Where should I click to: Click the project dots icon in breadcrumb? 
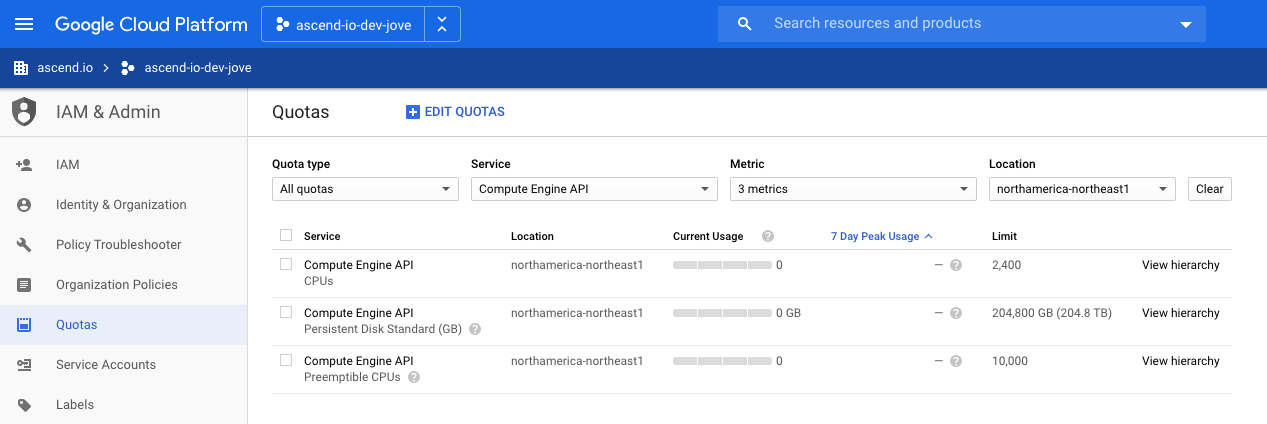pos(127,68)
